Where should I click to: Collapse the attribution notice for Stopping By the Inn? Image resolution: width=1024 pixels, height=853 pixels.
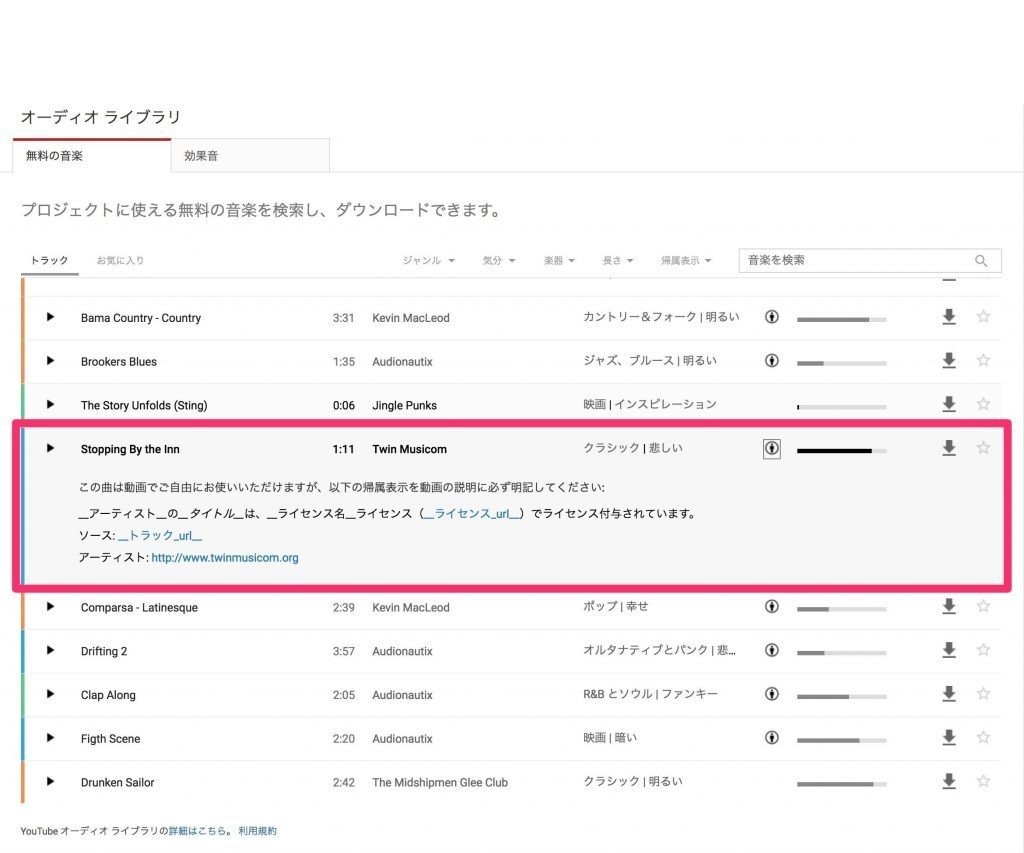771,448
